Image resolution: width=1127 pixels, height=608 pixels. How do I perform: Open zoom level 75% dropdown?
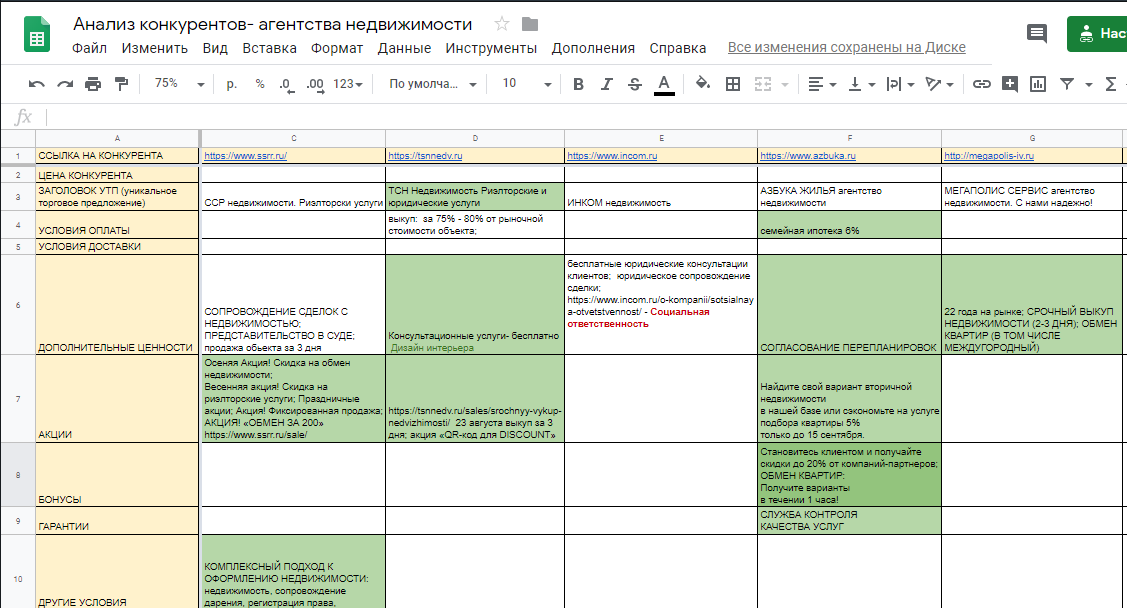pyautogui.click(x=179, y=84)
